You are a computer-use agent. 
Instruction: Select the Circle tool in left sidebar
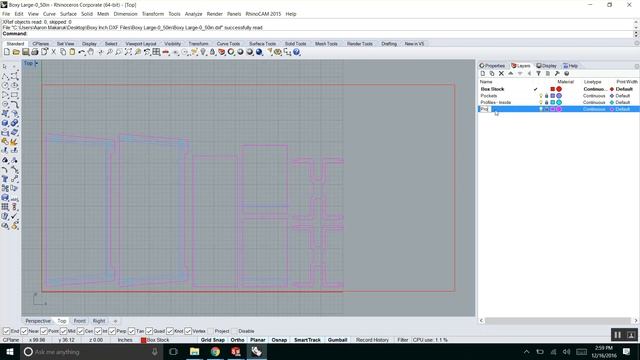[5, 85]
